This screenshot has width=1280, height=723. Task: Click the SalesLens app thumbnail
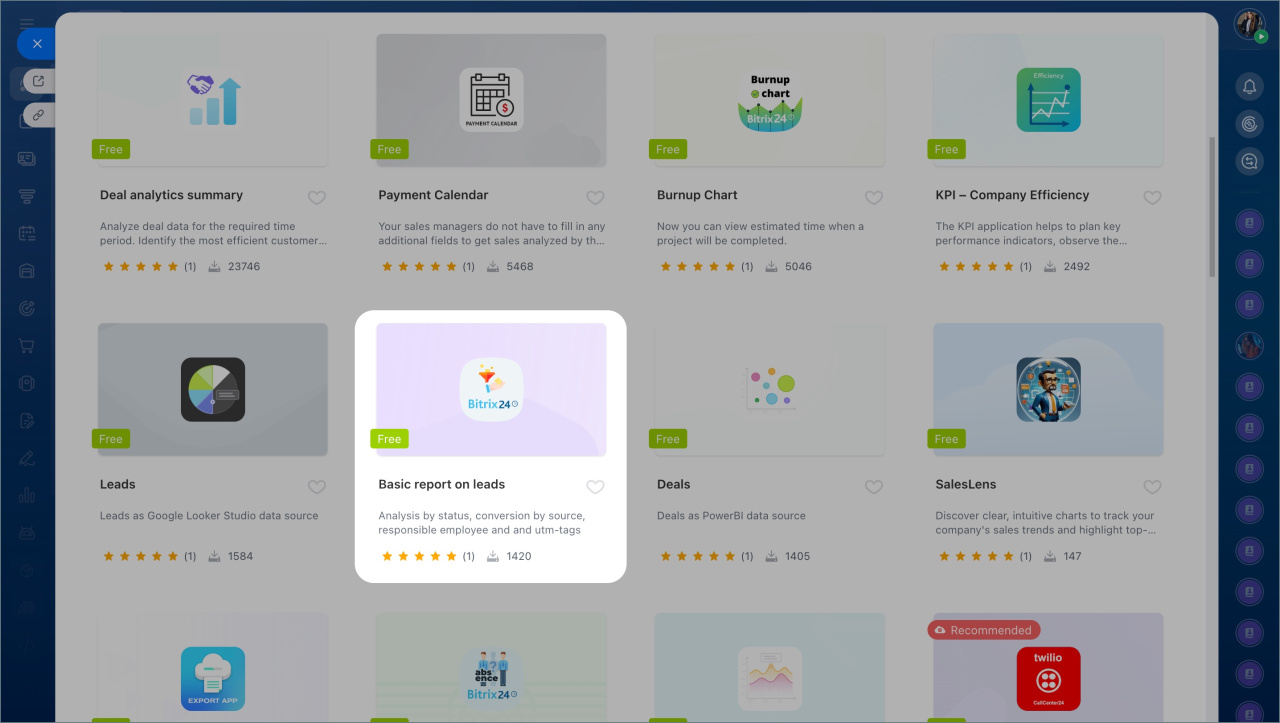1048,389
